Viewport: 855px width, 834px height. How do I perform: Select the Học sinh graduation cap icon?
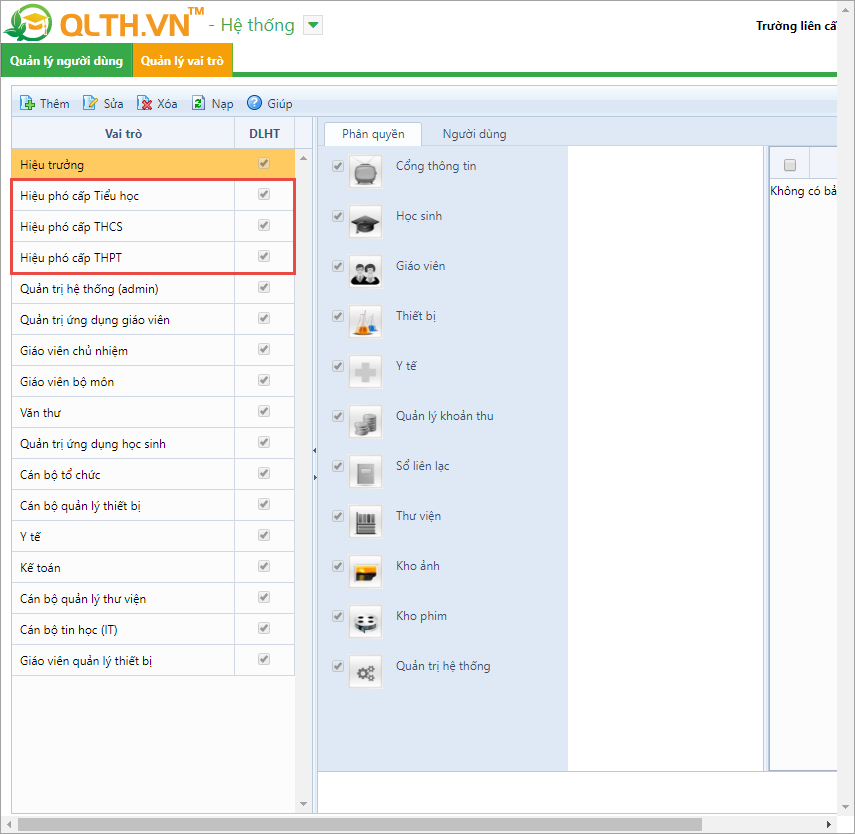point(365,222)
